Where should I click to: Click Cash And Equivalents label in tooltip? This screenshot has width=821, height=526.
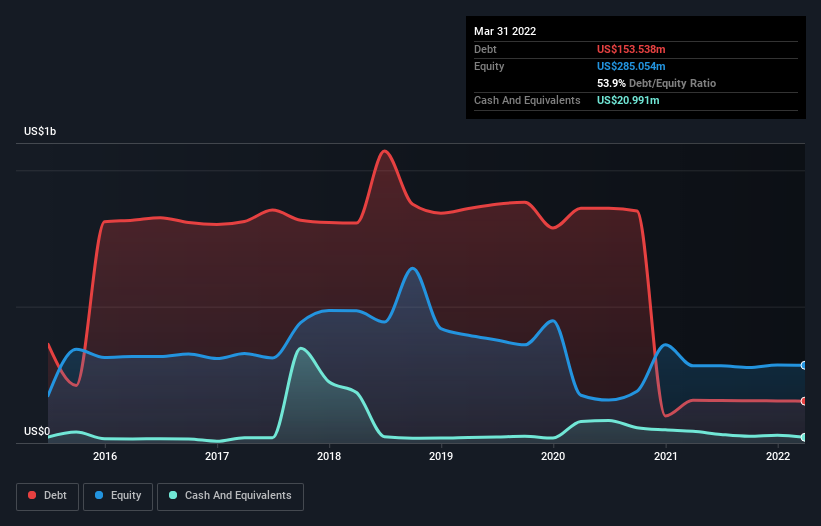(527, 100)
